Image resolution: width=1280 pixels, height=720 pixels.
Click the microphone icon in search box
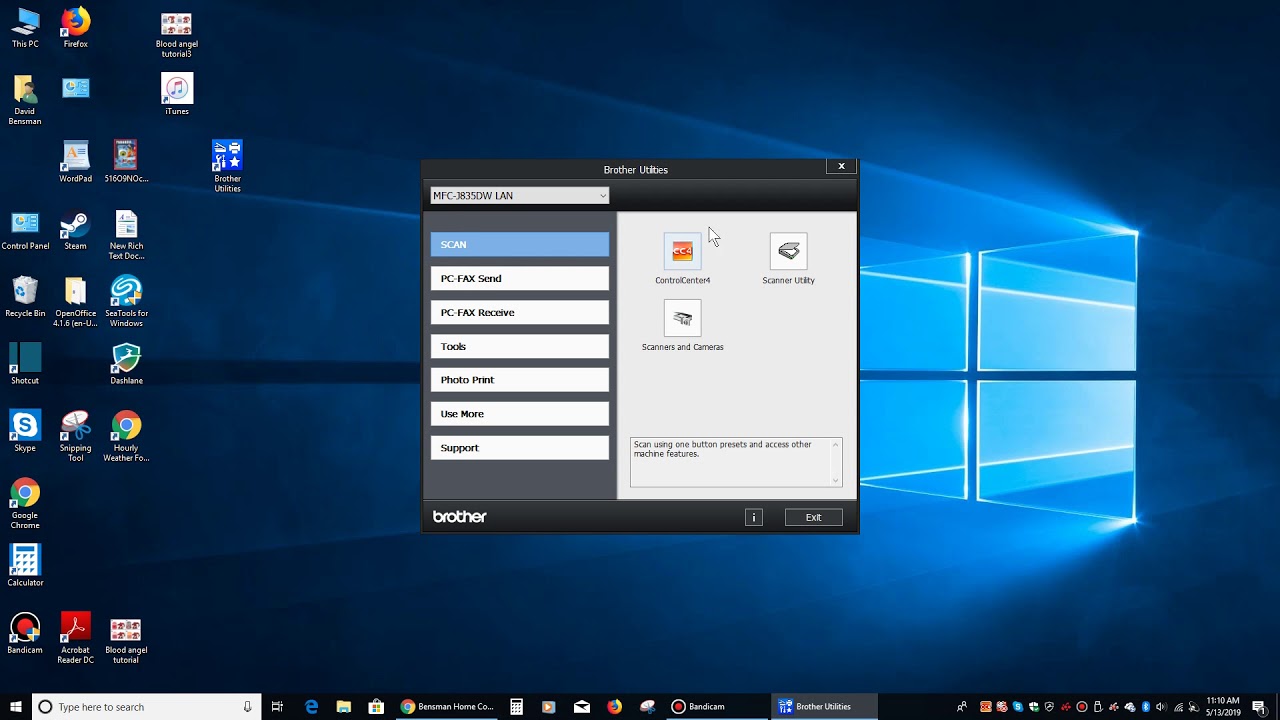[x=247, y=707]
